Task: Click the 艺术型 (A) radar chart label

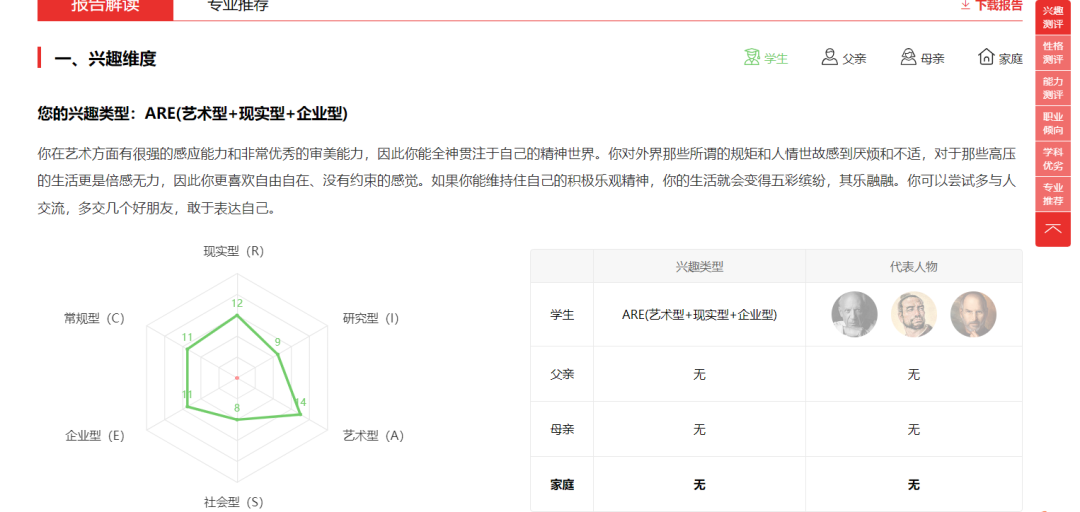Action: click(372, 435)
